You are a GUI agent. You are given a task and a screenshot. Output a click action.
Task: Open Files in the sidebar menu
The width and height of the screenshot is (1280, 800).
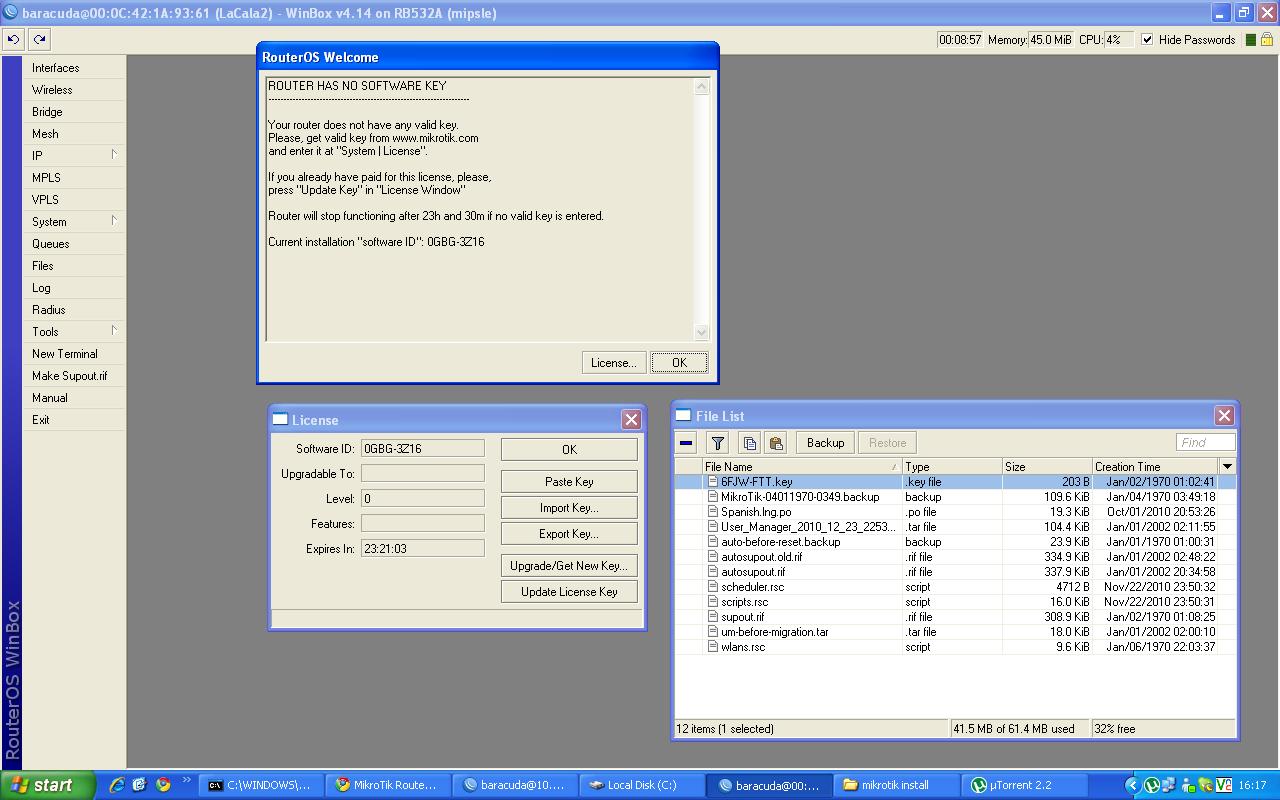click(74, 265)
